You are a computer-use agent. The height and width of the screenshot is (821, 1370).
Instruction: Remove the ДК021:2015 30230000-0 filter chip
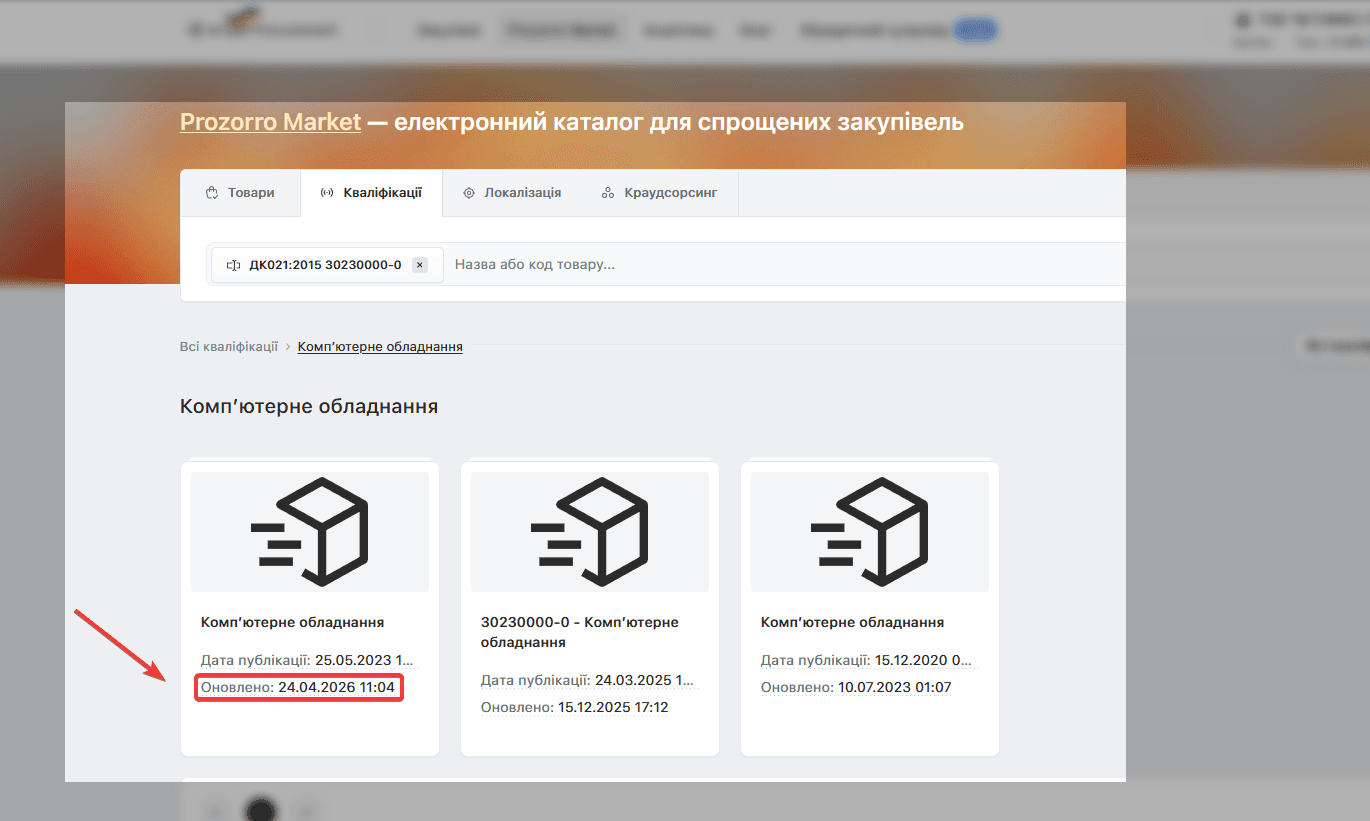point(420,265)
